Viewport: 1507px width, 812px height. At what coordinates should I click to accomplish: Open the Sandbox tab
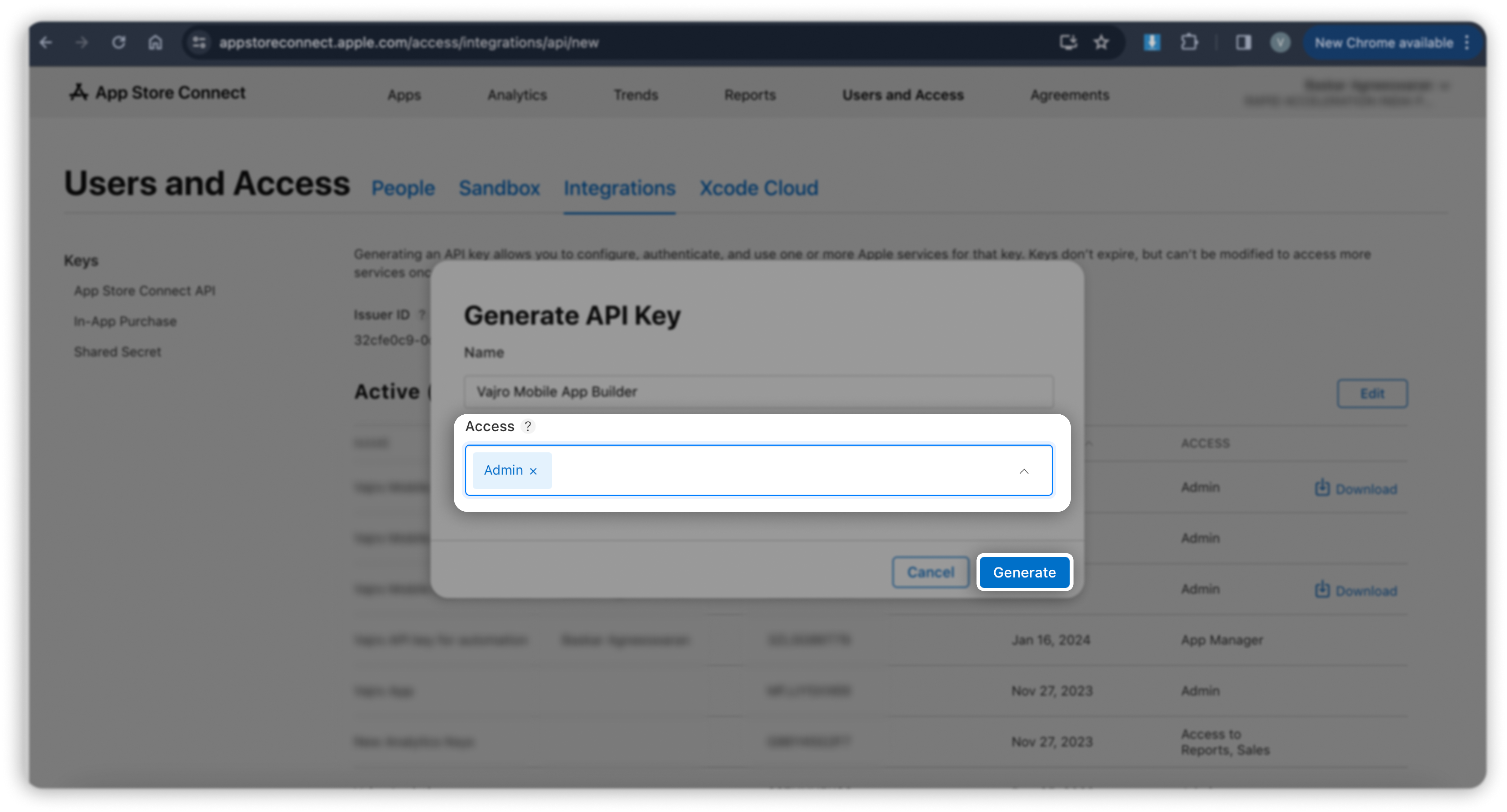click(x=499, y=188)
